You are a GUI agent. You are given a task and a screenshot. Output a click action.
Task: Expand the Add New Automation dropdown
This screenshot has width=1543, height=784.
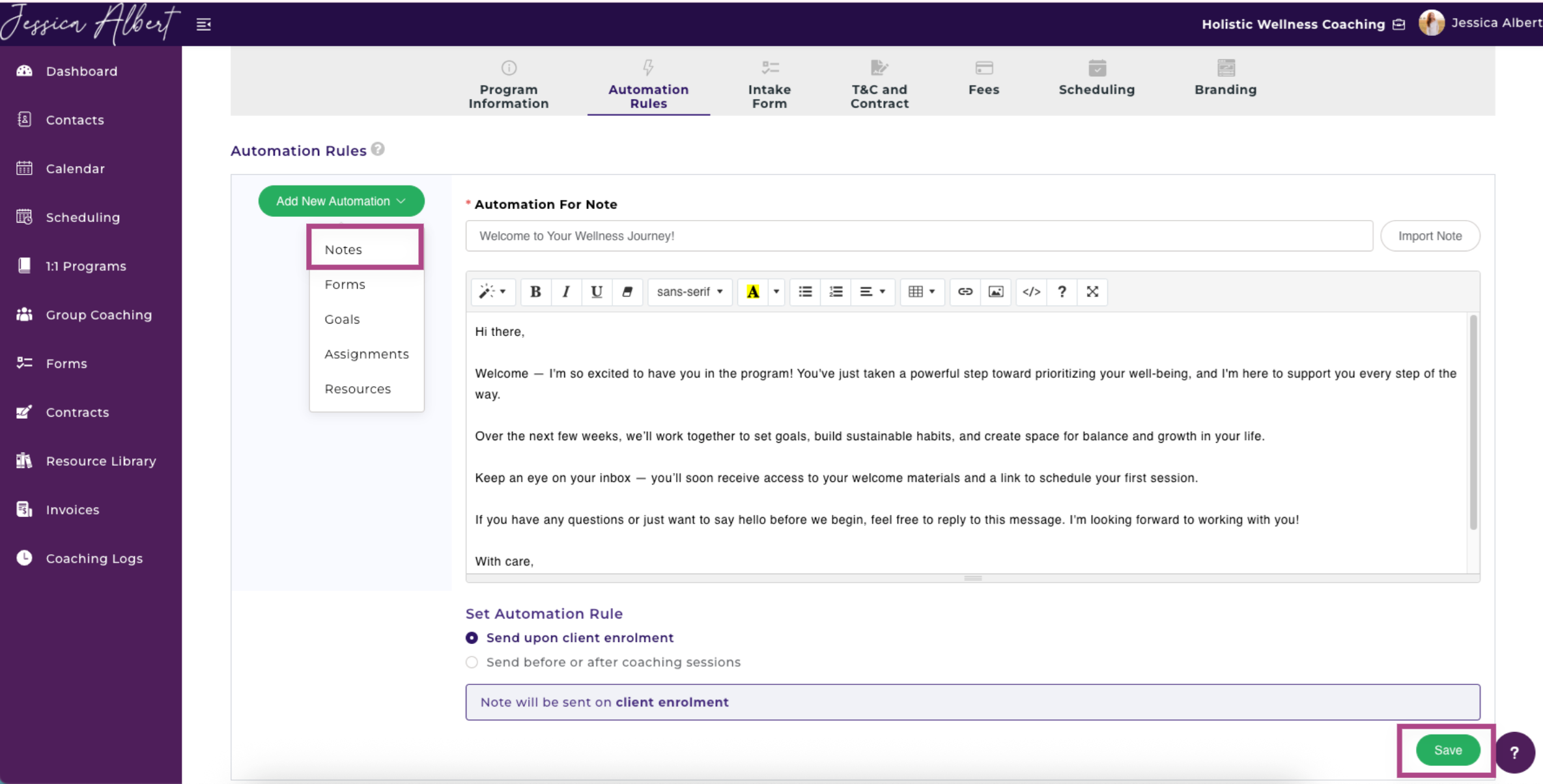341,201
